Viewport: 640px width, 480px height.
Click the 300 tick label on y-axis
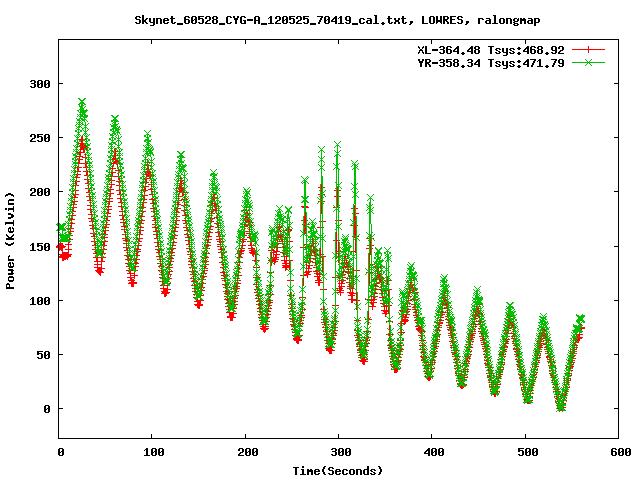[x=40, y=84]
